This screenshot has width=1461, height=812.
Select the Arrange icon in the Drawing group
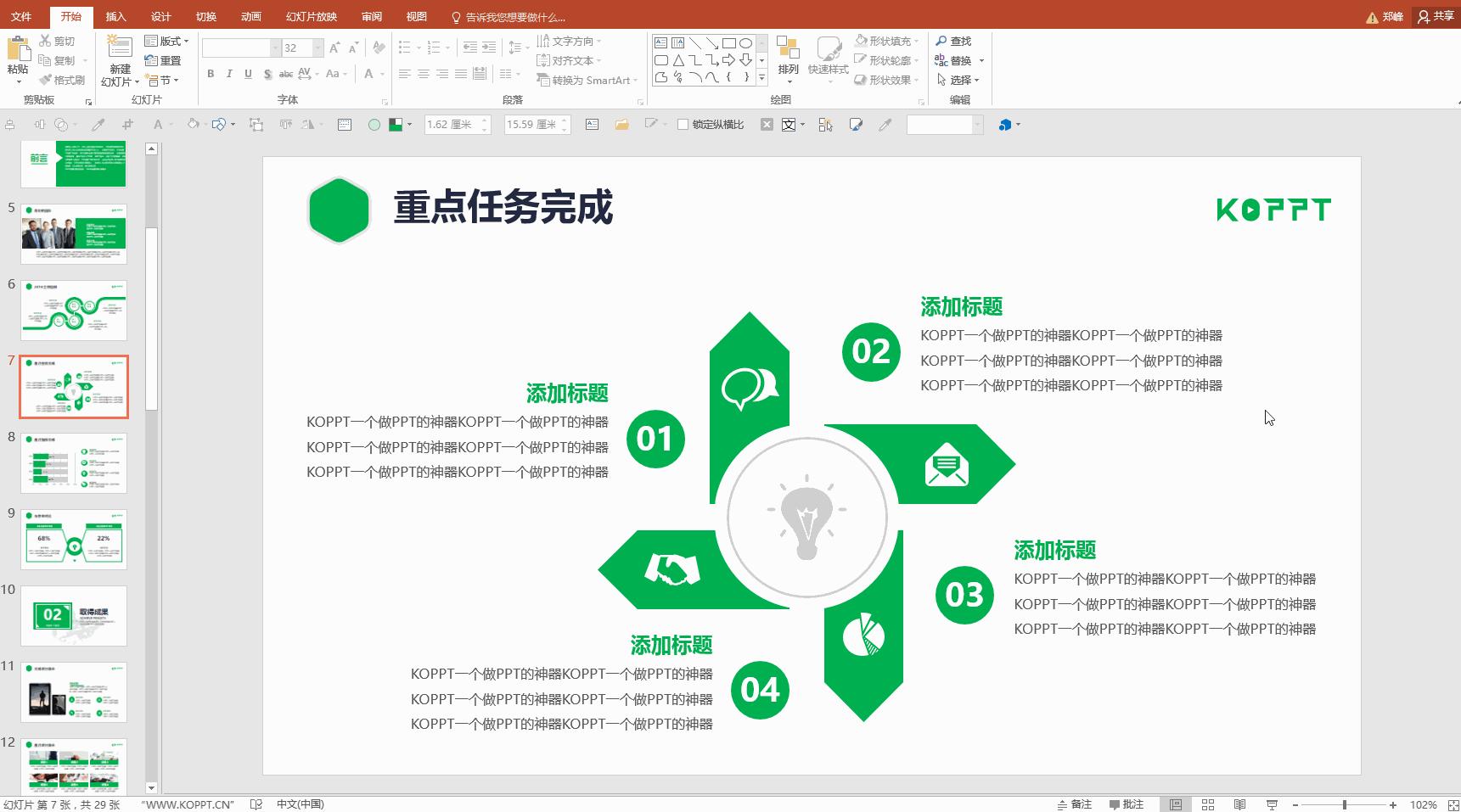point(790,59)
